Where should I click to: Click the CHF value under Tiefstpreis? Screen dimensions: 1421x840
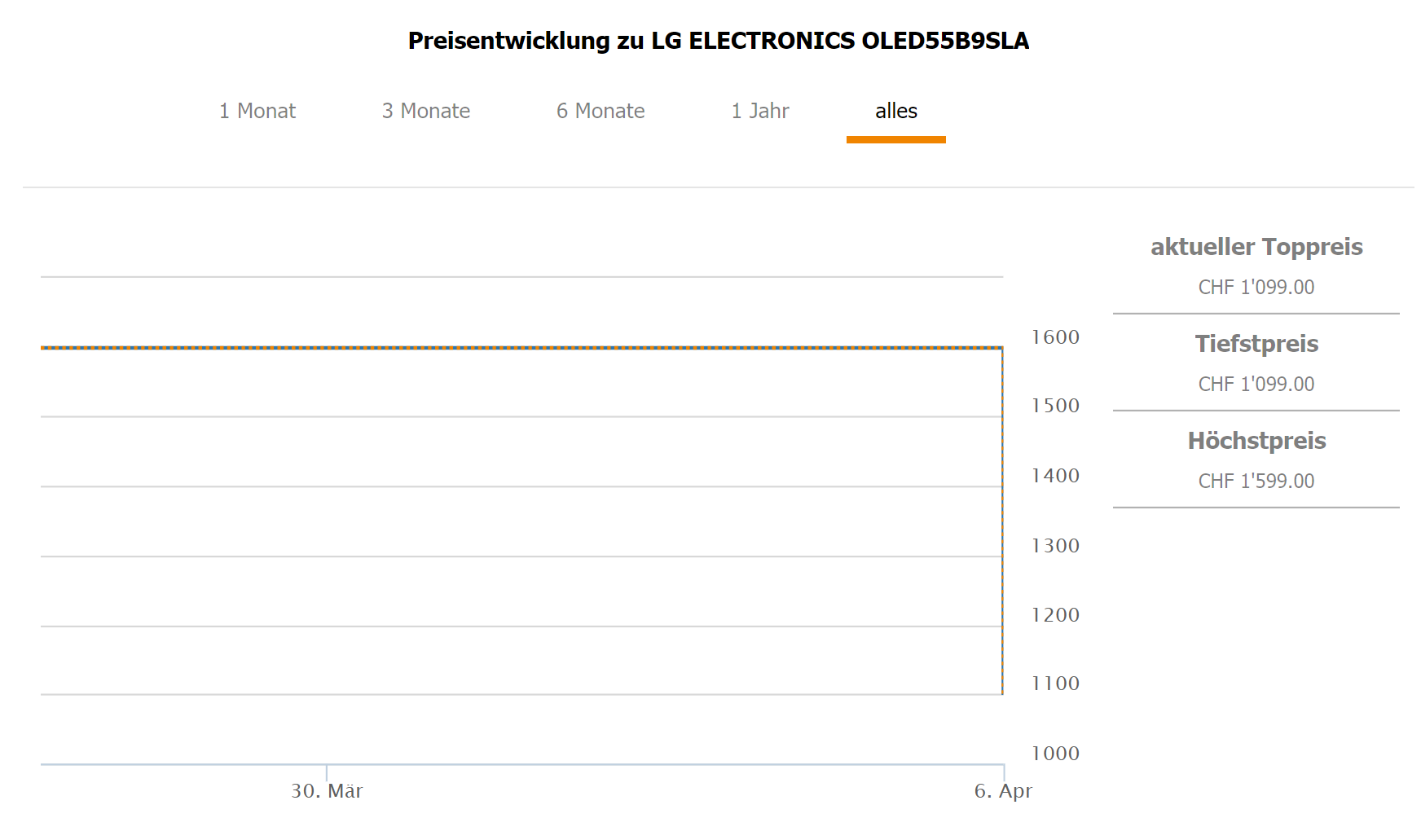point(1256,384)
